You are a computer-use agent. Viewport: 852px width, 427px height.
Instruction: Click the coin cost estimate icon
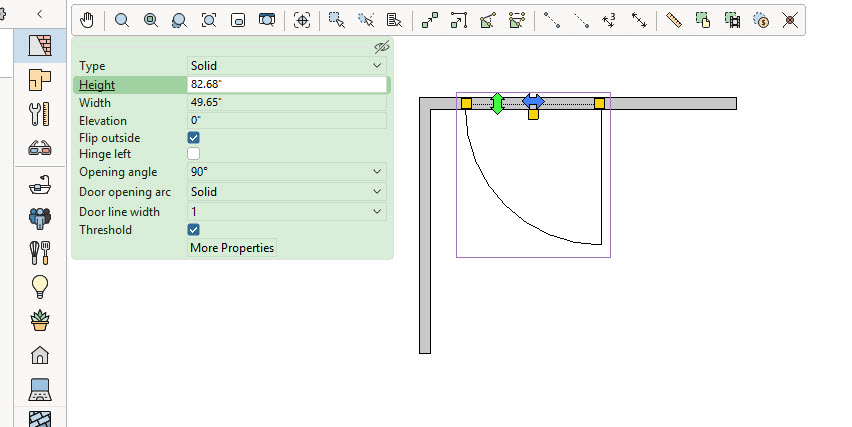[x=761, y=20]
